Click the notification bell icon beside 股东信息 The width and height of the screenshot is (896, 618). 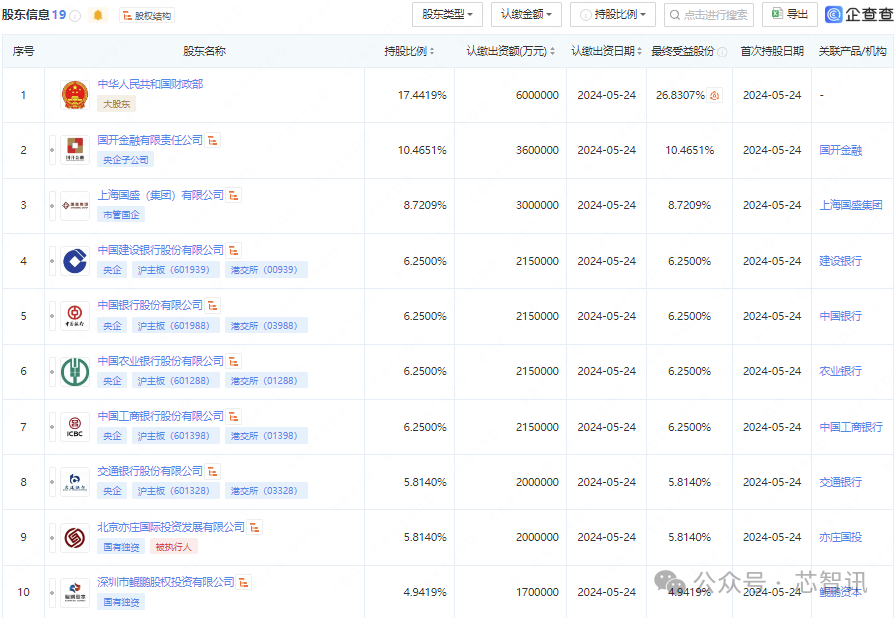tap(97, 15)
